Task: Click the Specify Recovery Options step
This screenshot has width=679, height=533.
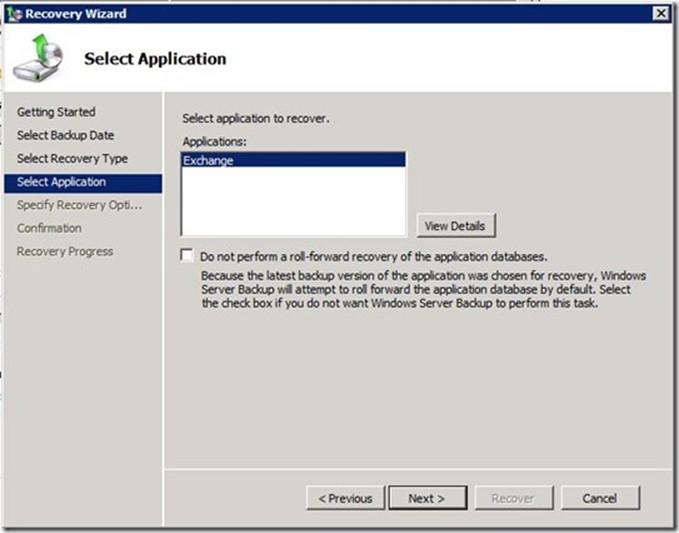Action: (x=79, y=205)
